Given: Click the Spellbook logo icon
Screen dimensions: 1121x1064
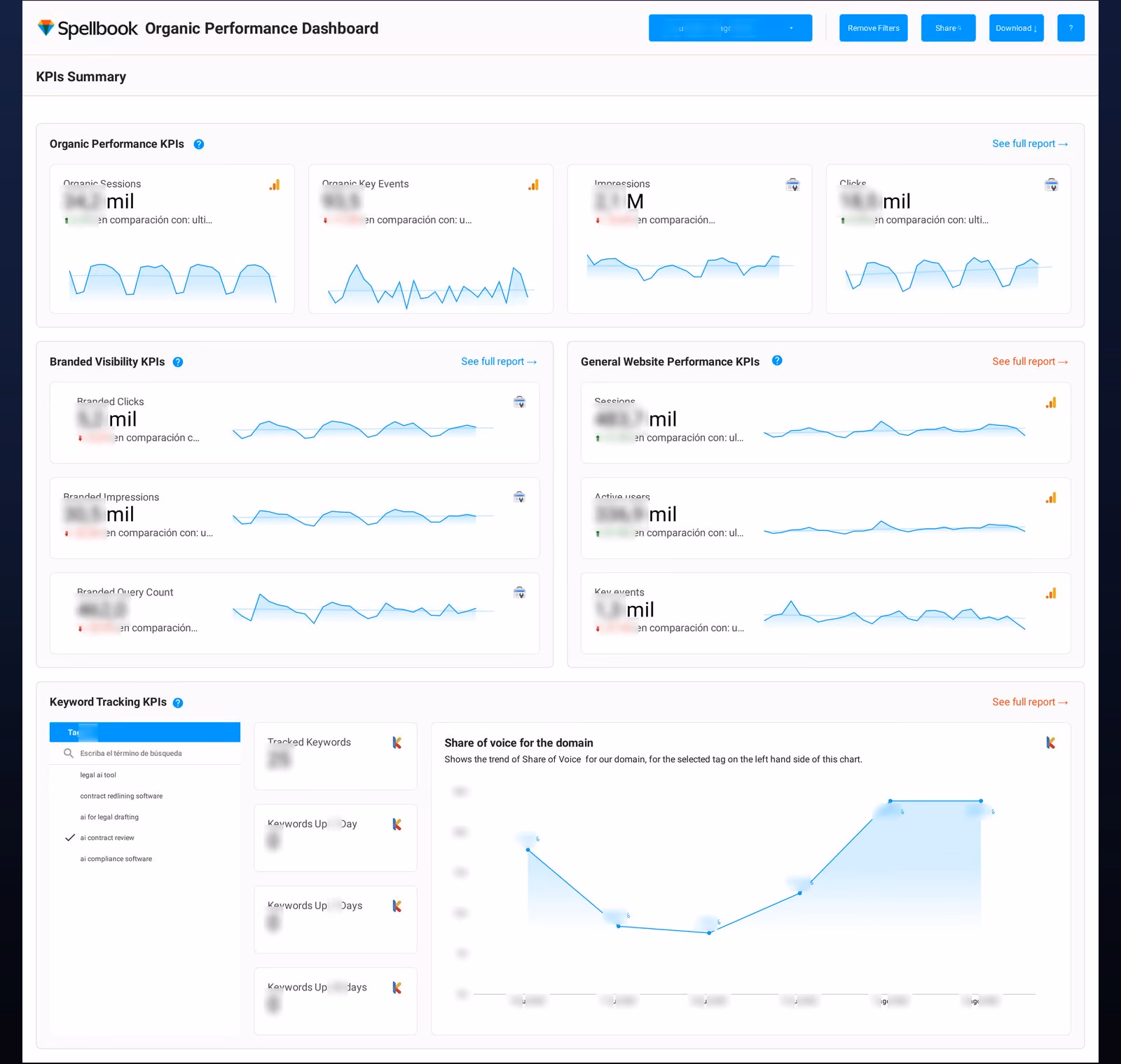Looking at the screenshot, I should click(x=46, y=28).
